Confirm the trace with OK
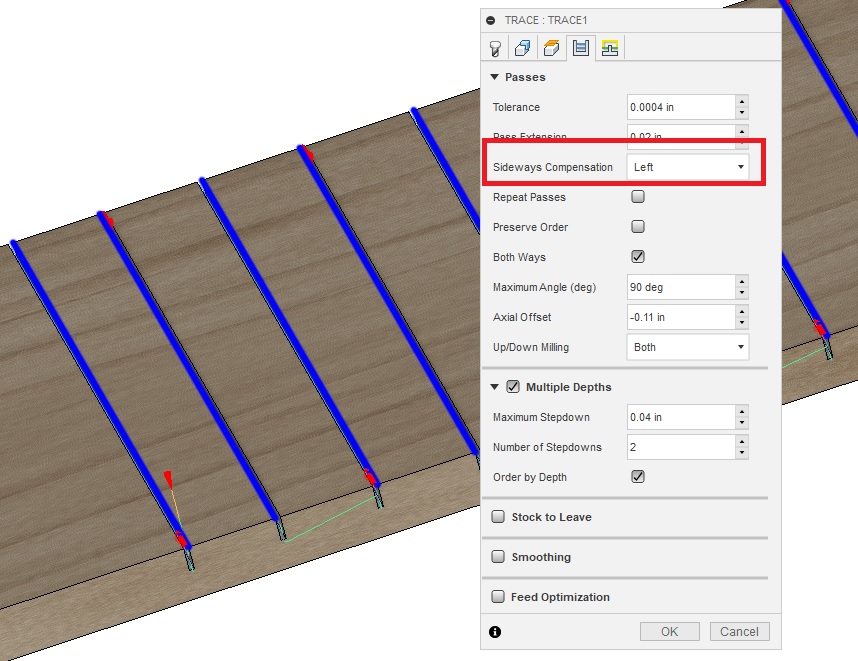This screenshot has height=661, width=858. (x=670, y=631)
